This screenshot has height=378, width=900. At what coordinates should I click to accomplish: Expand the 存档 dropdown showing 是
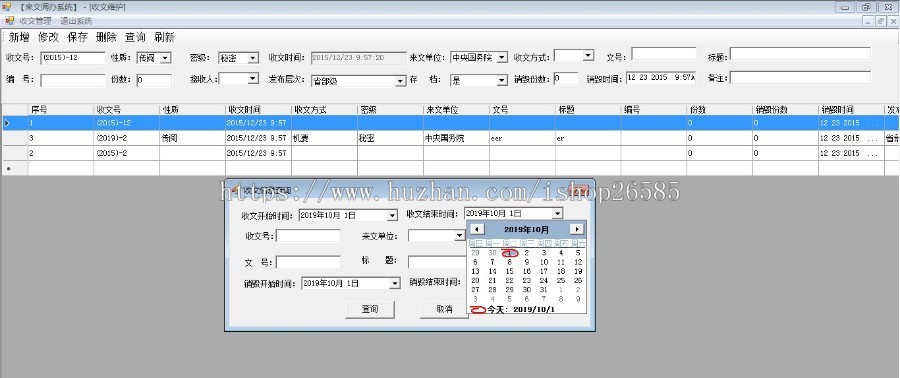tap(502, 80)
